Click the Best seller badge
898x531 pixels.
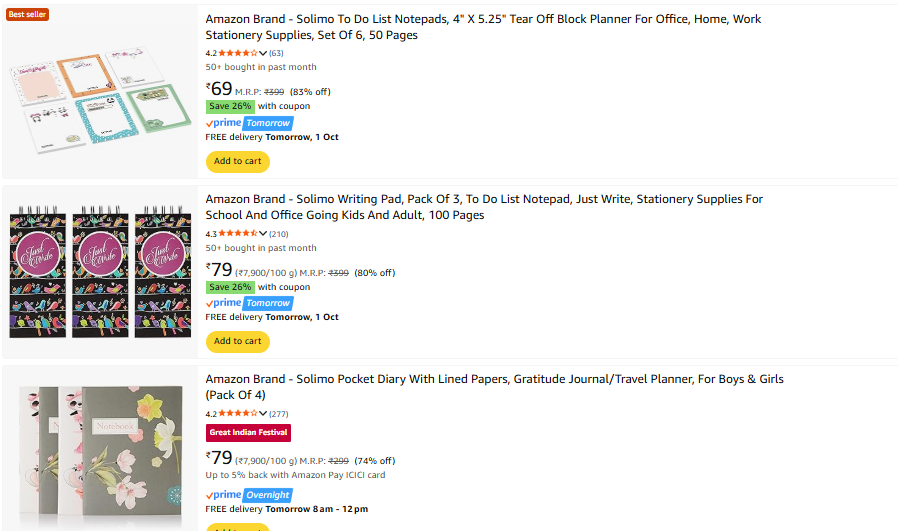pyautogui.click(x=28, y=15)
